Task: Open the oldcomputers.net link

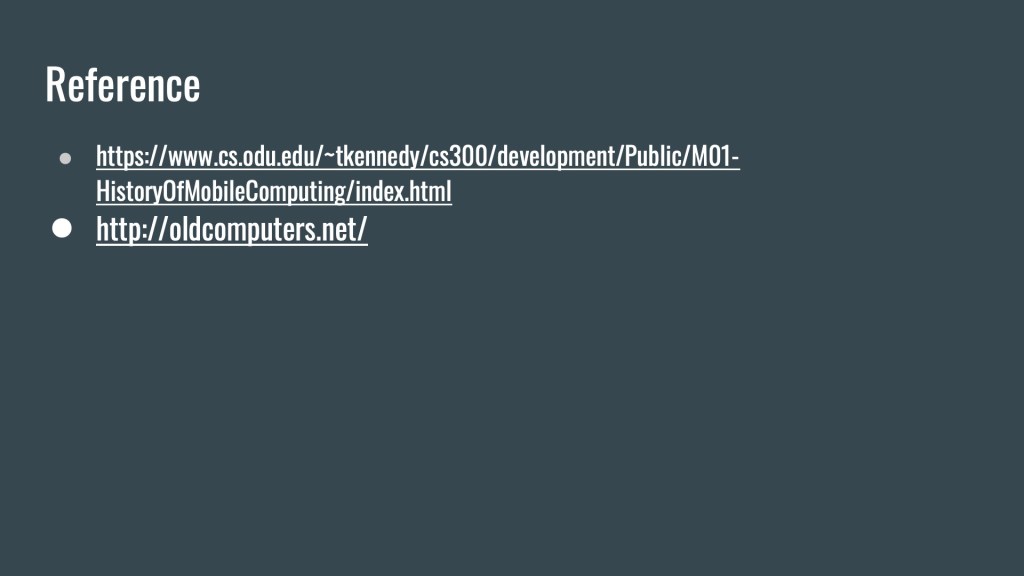Action: click(232, 229)
